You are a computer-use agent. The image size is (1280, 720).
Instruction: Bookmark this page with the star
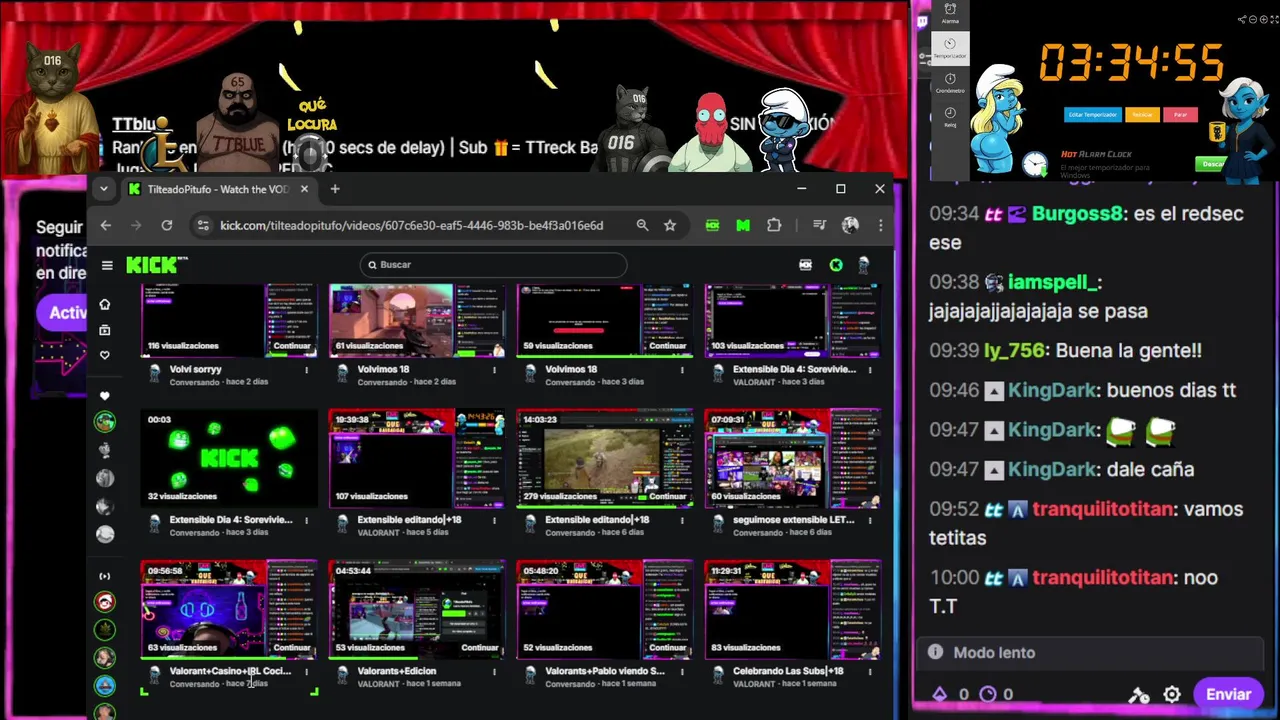point(670,226)
